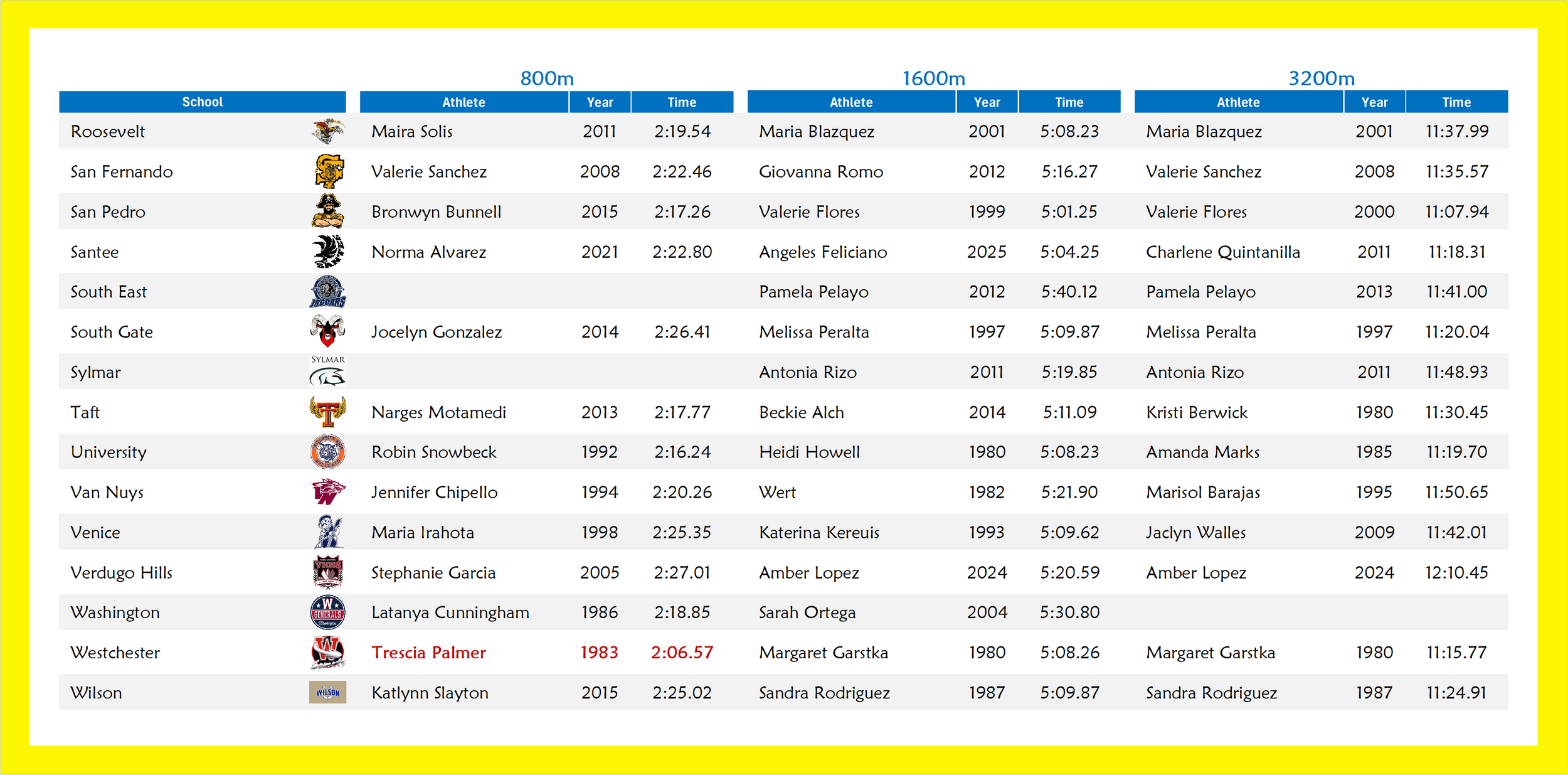The image size is (1568, 775).
Task: Click the Washington Generals logo
Action: tap(327, 612)
